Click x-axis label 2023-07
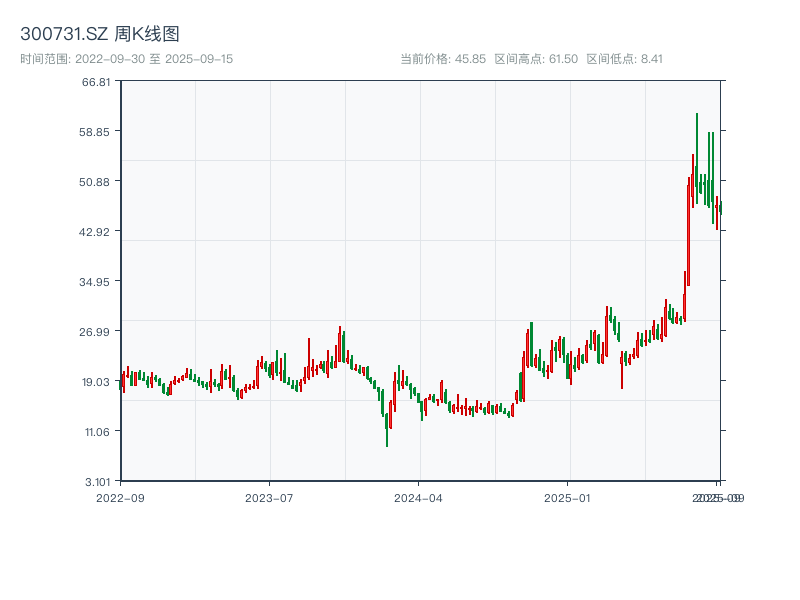This screenshot has height=600, width=800. click(x=269, y=498)
